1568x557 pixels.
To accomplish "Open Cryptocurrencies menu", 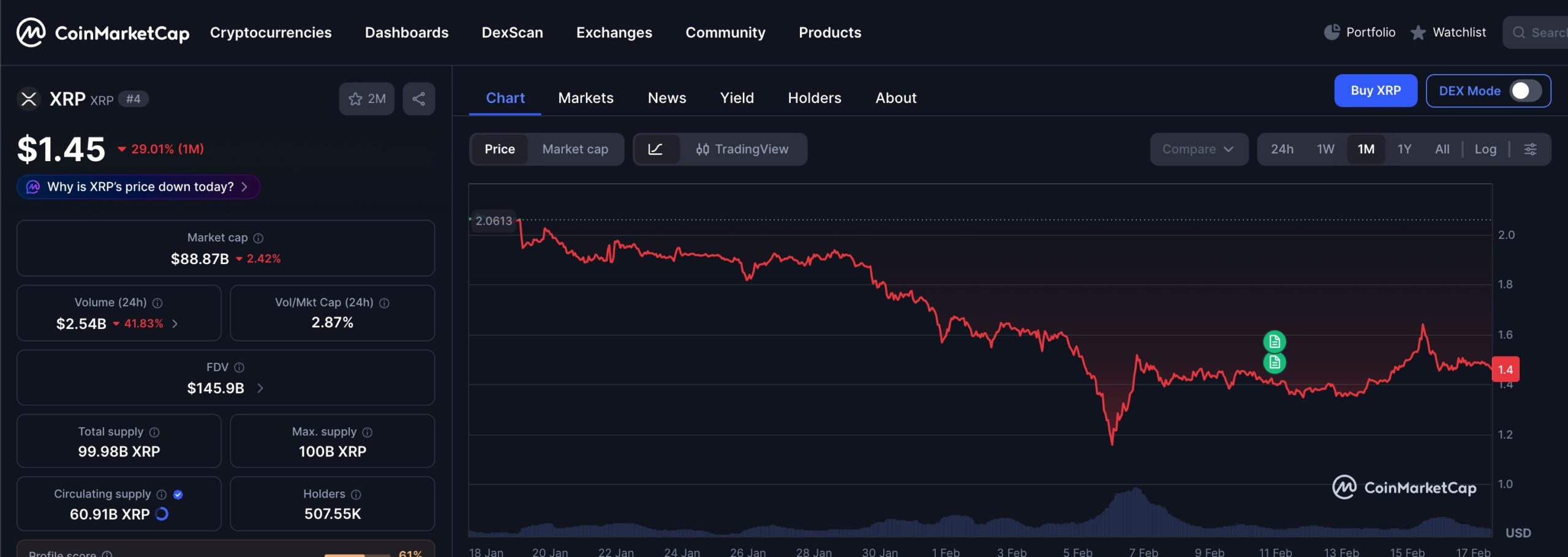I will click(x=271, y=32).
